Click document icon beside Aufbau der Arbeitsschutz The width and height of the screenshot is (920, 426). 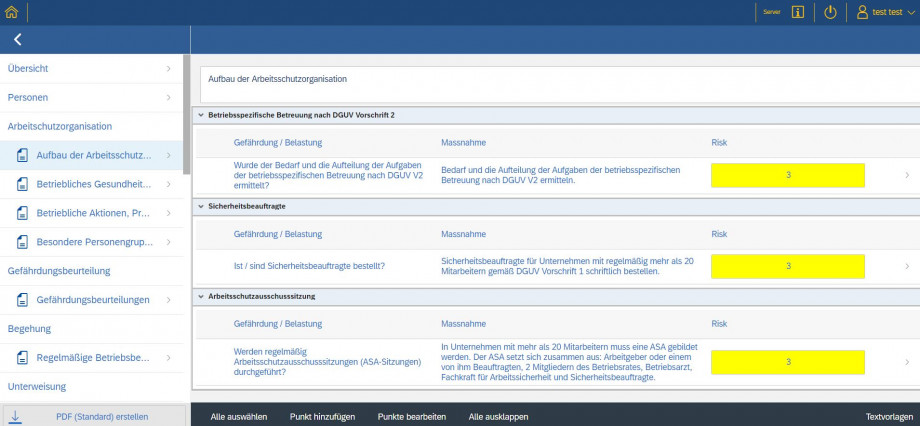[x=22, y=155]
